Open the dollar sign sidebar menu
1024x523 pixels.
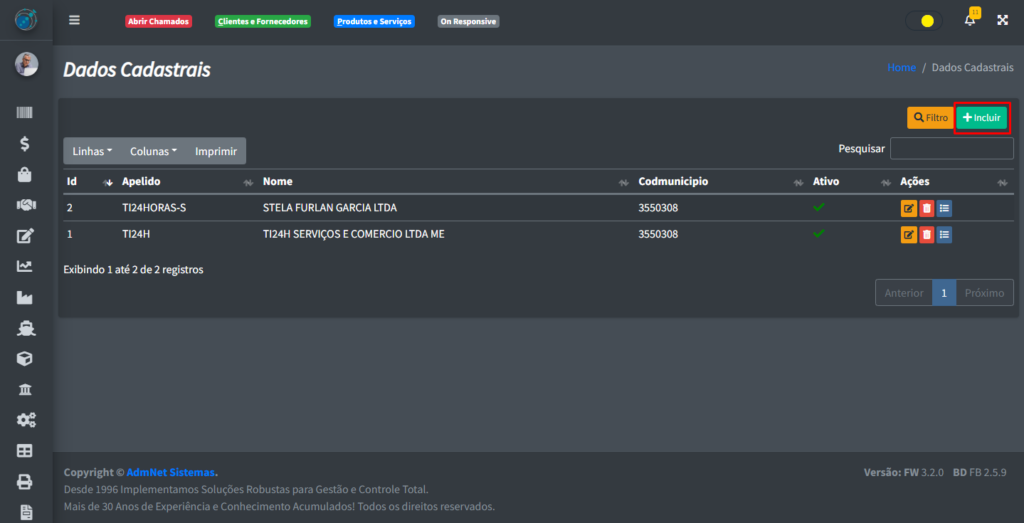(25, 144)
